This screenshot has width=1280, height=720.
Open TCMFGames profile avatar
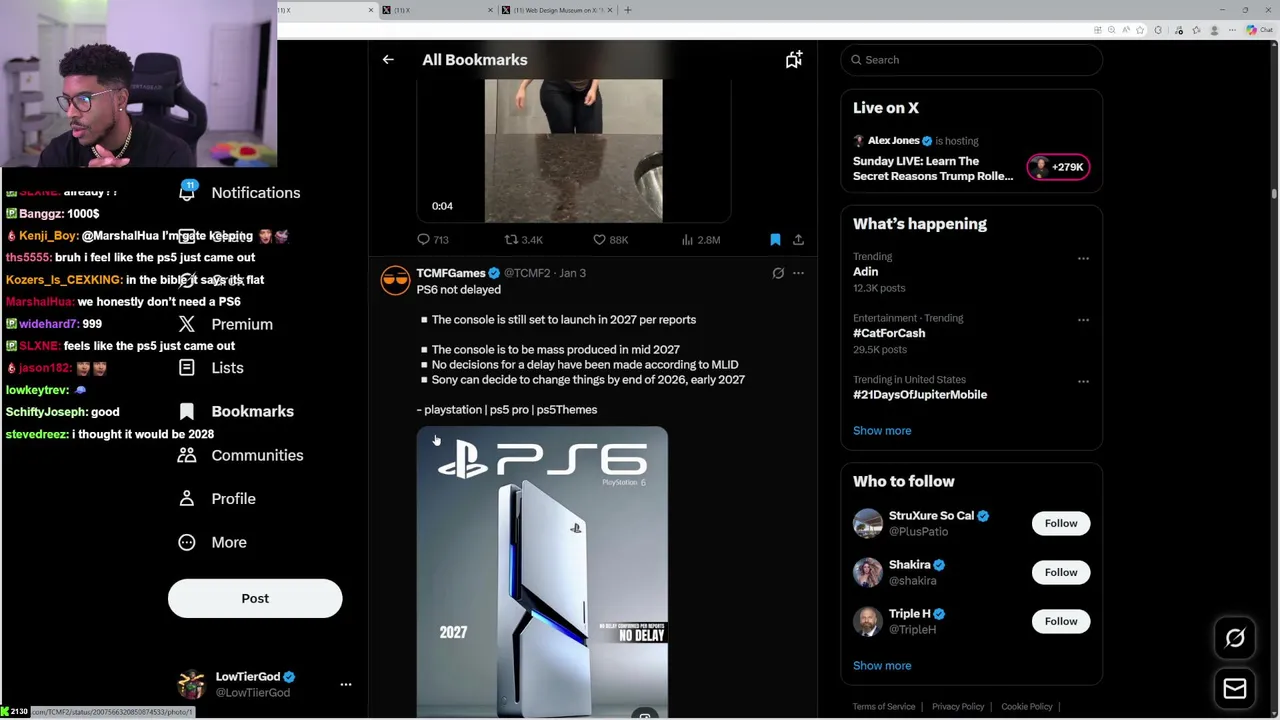(x=395, y=281)
